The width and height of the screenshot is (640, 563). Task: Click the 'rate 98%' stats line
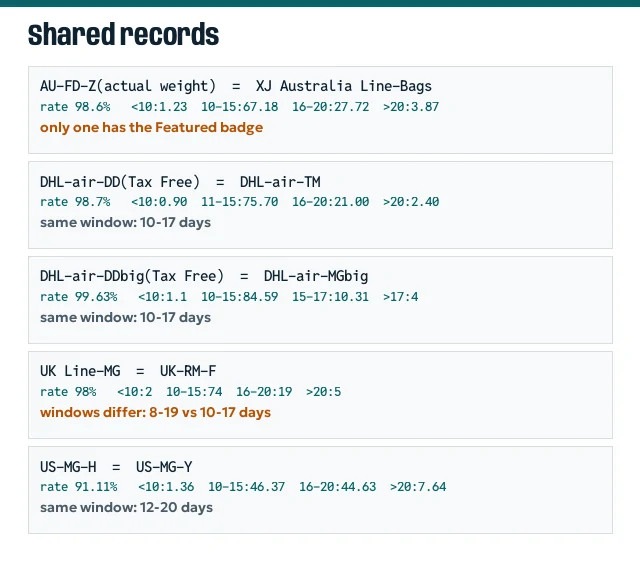coord(191,392)
